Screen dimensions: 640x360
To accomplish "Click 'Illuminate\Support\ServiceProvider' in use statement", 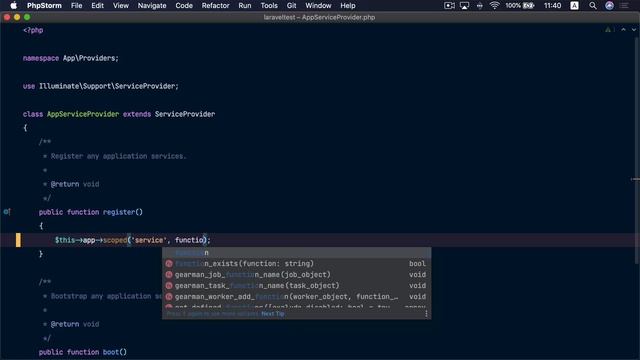I will [107, 86].
